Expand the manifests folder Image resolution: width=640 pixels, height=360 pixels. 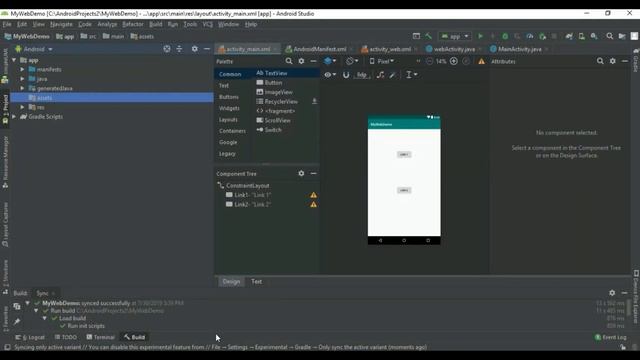[22, 69]
